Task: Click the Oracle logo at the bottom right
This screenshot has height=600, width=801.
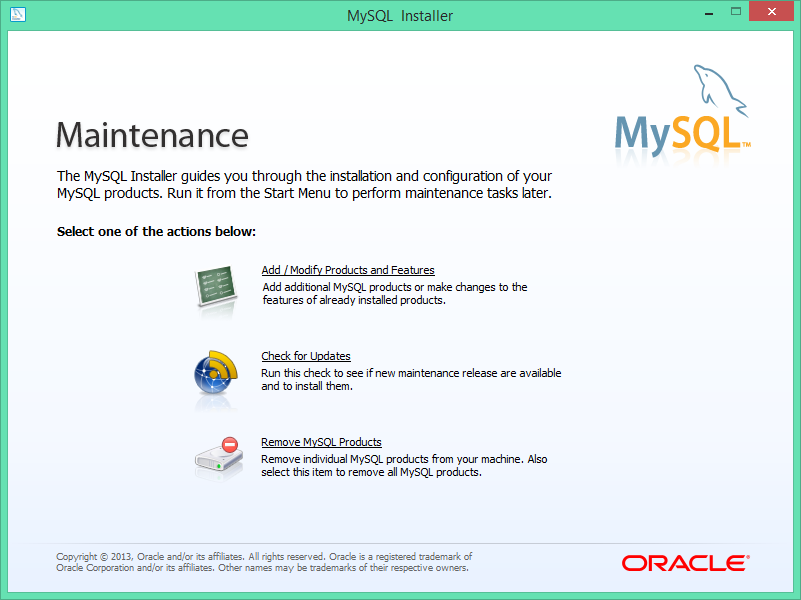Action: coord(686,563)
